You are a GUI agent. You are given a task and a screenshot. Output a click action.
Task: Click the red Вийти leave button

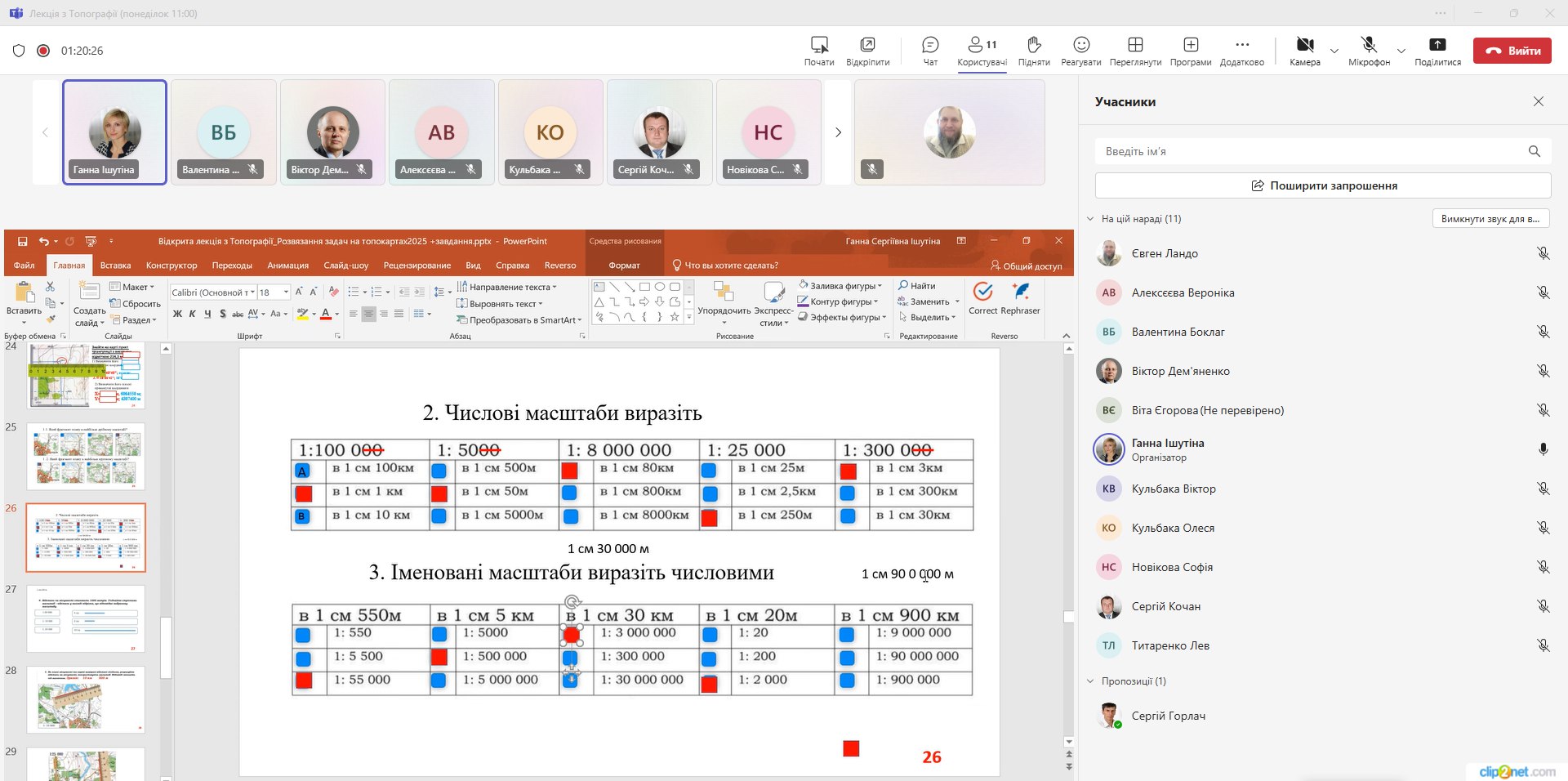1512,51
